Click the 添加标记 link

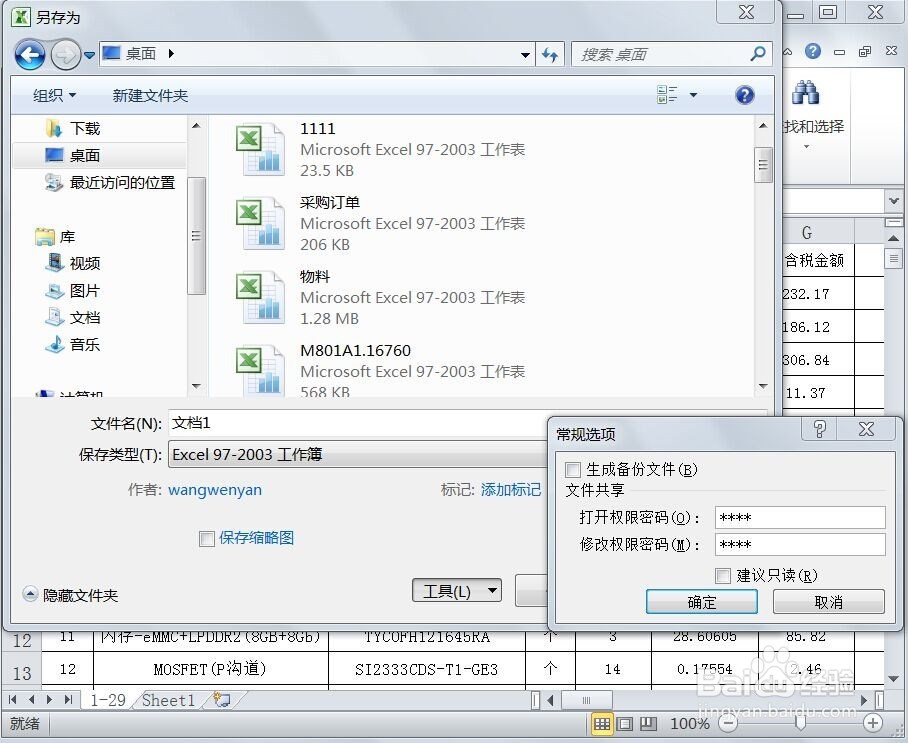pos(511,490)
